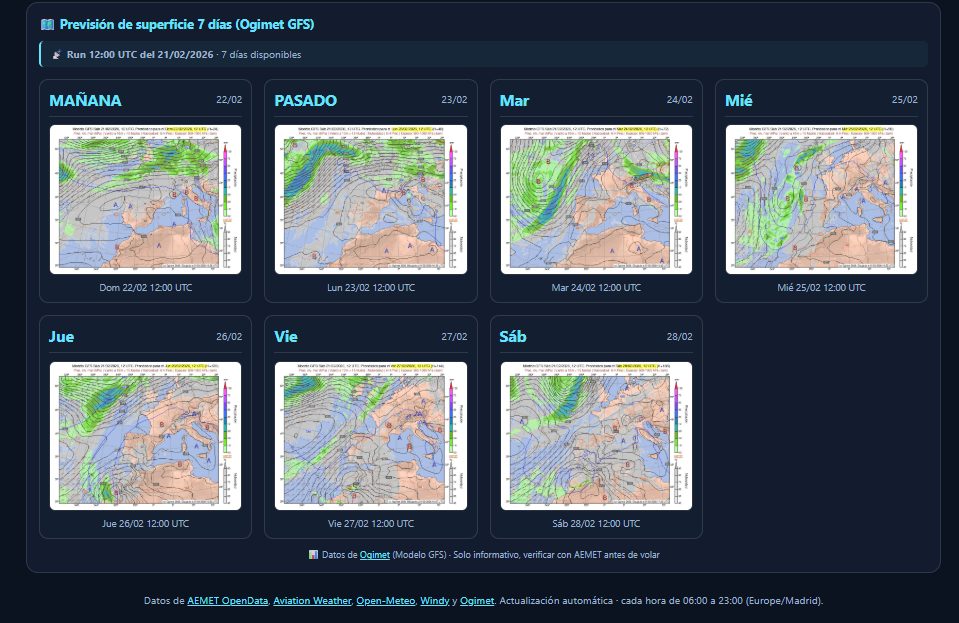The width and height of the screenshot is (959, 623).
Task: Open the MAÑANA 22/02 forecast map
Action: tap(146, 199)
